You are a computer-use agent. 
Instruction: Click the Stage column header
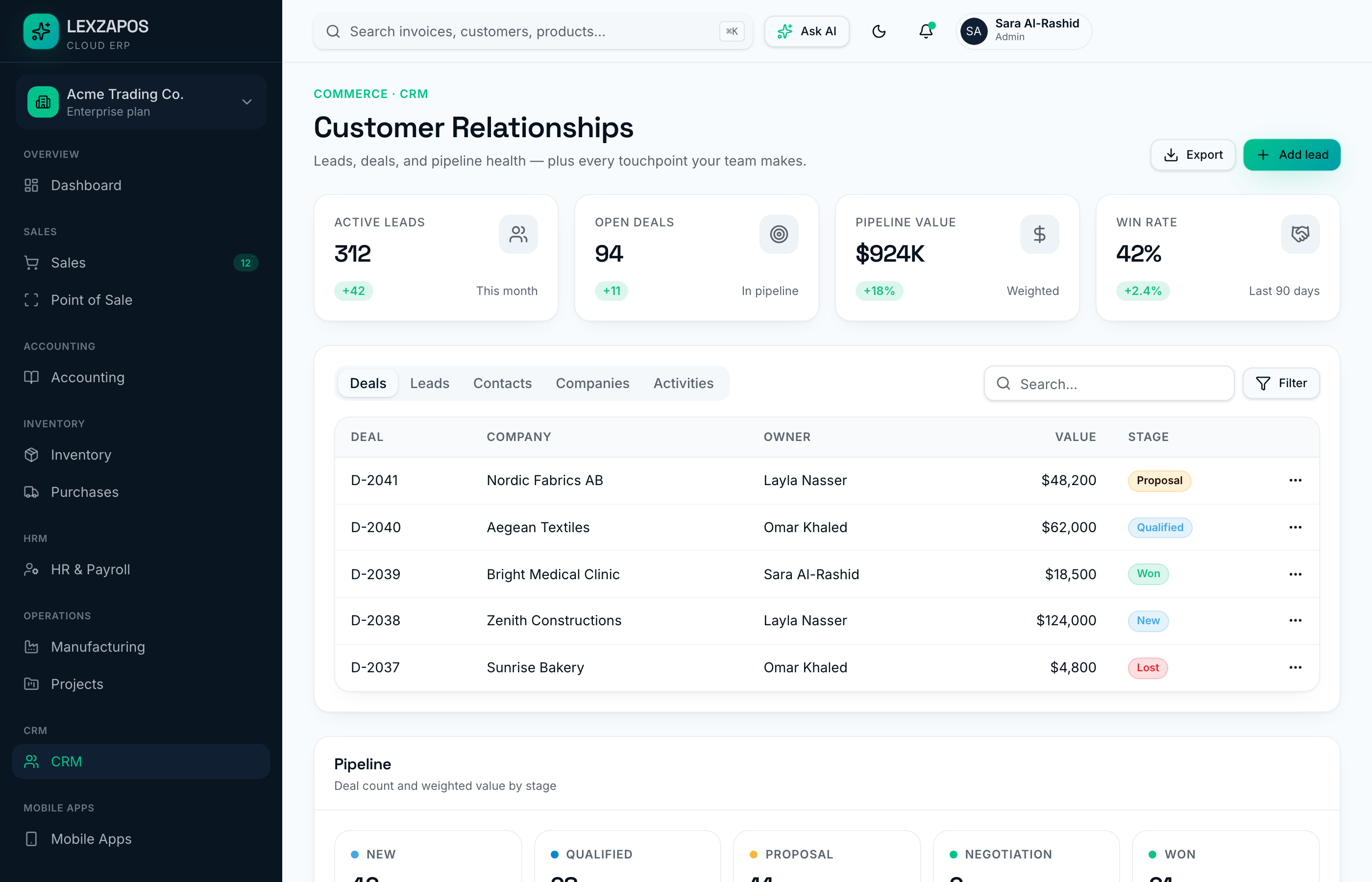[x=1148, y=437]
